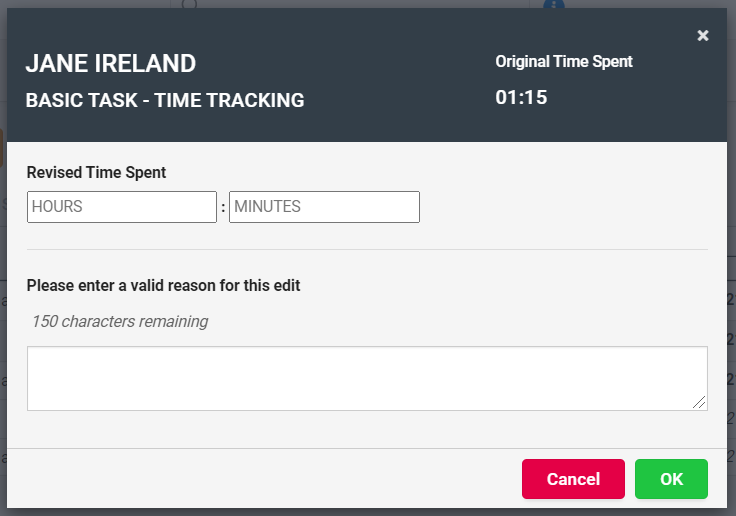
Task: Click the blue info icon behind the dialog
Action: point(554,4)
